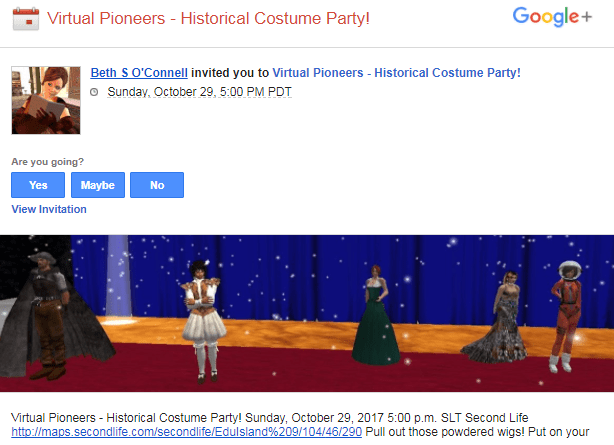The width and height of the screenshot is (614, 445).
Task: Click the event description paragraph text
Action: (x=300, y=425)
